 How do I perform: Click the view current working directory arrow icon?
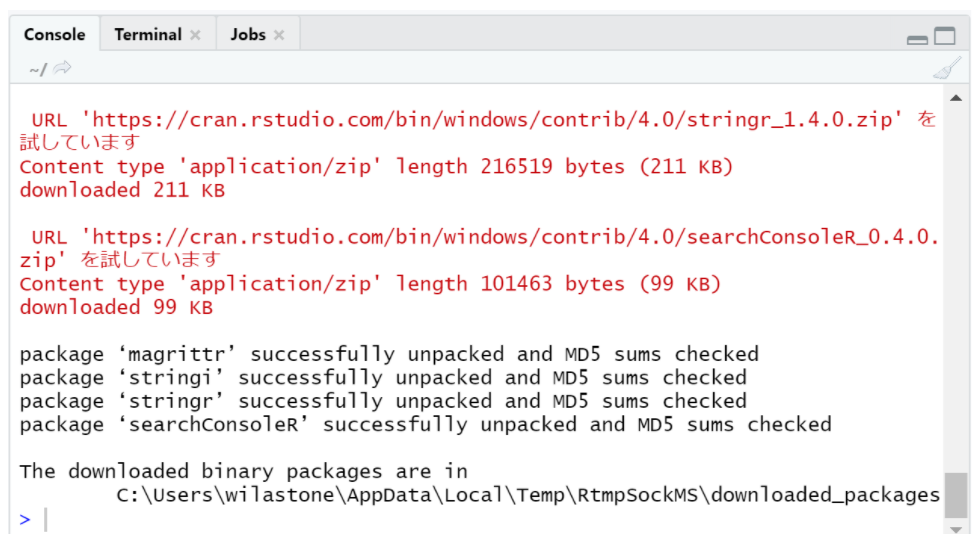(62, 67)
